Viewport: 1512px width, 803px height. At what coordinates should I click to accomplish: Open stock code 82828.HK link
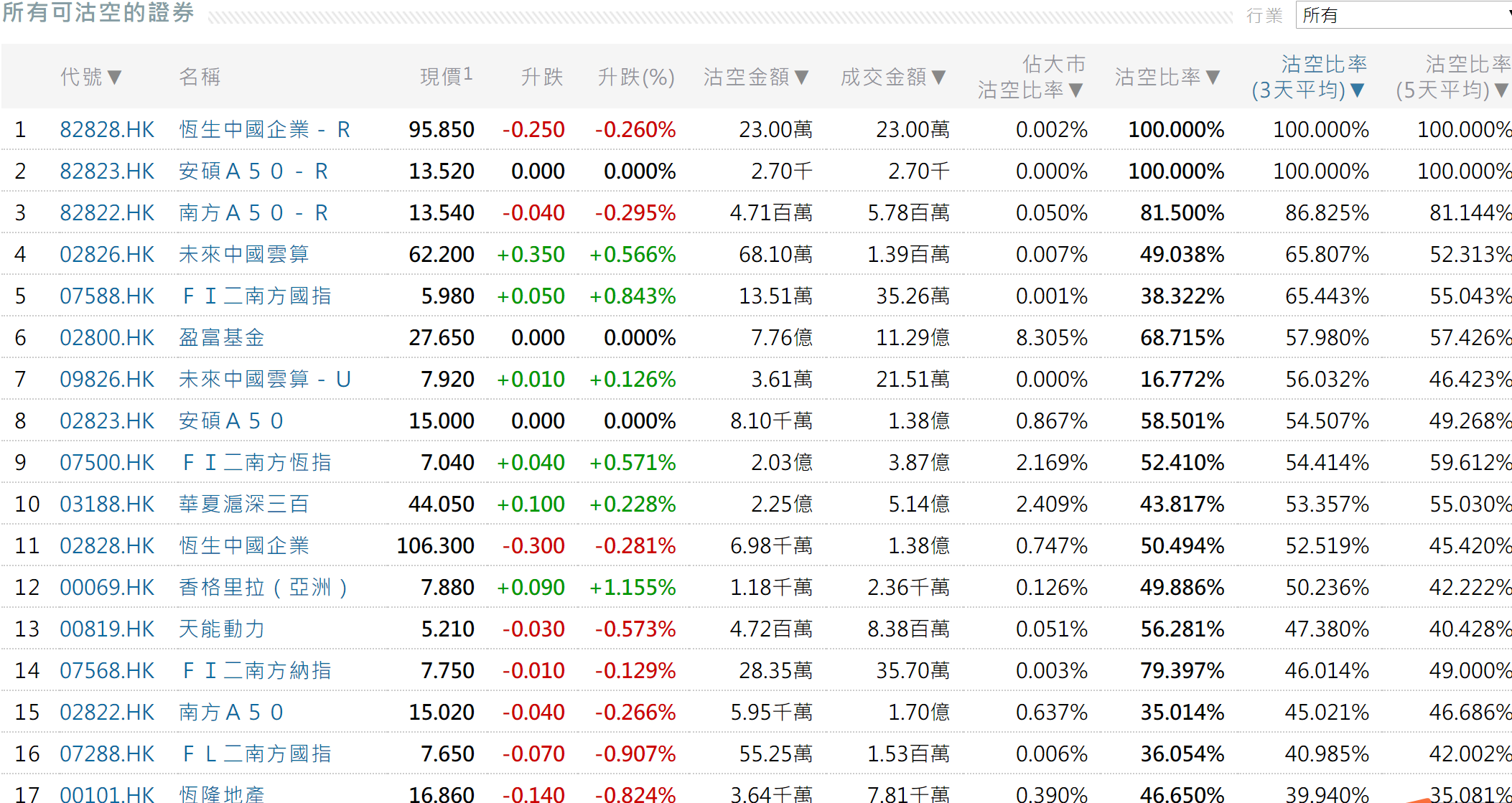107,129
